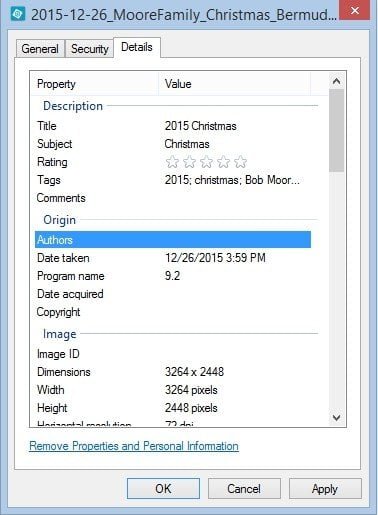This screenshot has width=378, height=515.
Task: Set rating to three stars
Action: click(206, 162)
